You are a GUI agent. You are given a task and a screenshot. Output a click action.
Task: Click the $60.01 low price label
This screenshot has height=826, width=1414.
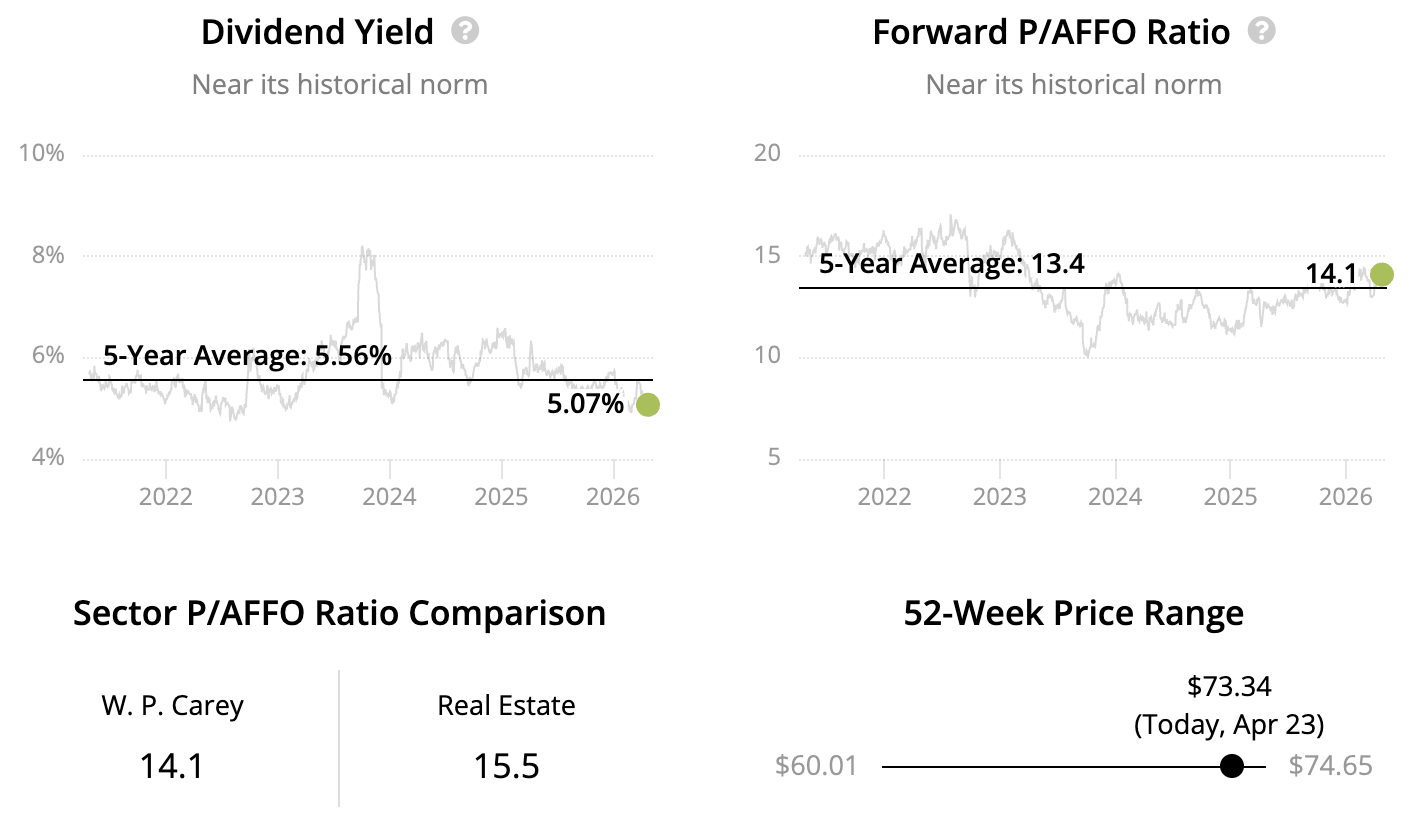(816, 766)
